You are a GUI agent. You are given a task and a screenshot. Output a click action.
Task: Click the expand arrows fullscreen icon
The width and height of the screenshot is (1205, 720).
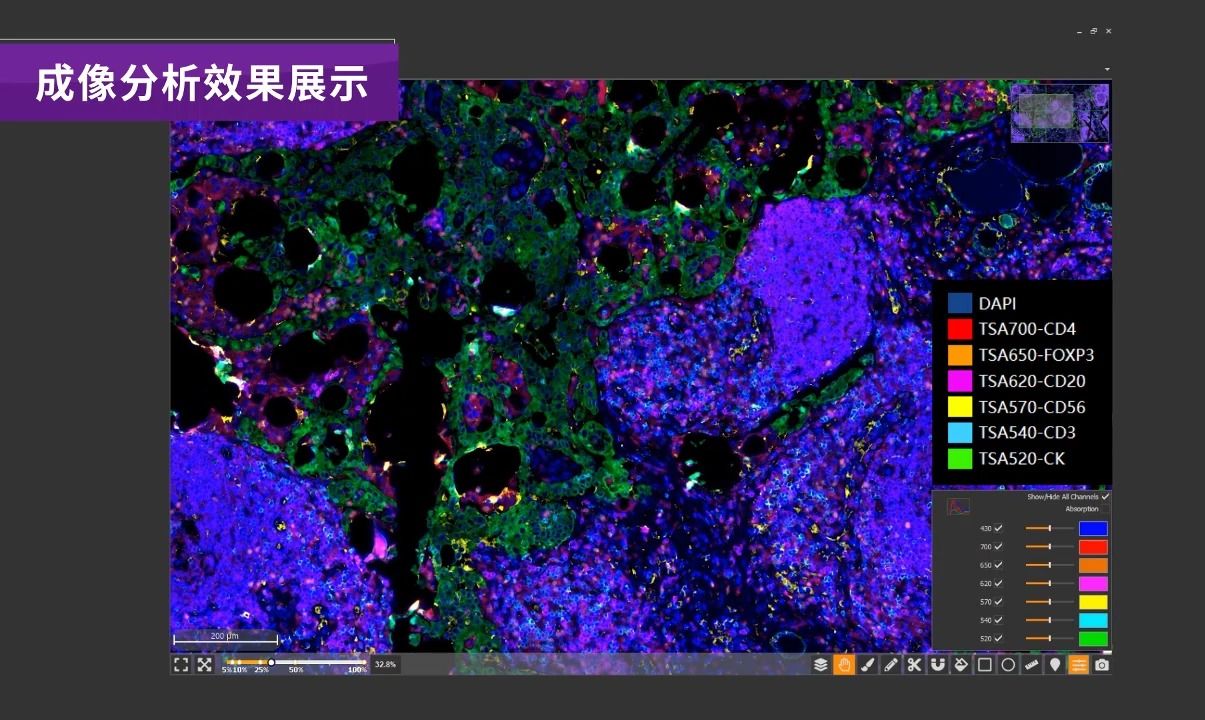204,664
